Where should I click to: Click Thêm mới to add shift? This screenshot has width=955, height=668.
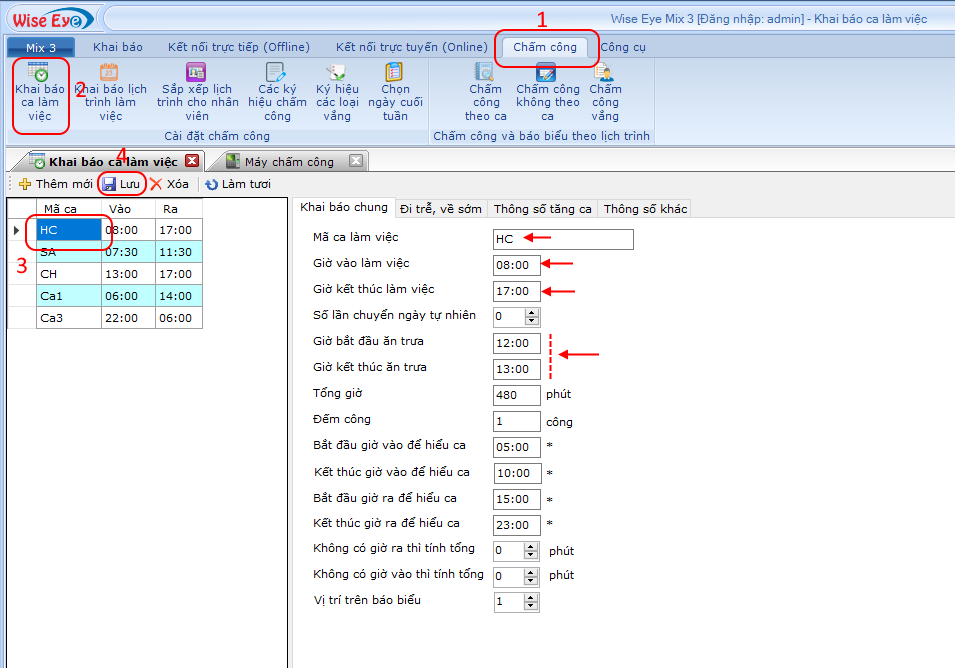[56, 184]
